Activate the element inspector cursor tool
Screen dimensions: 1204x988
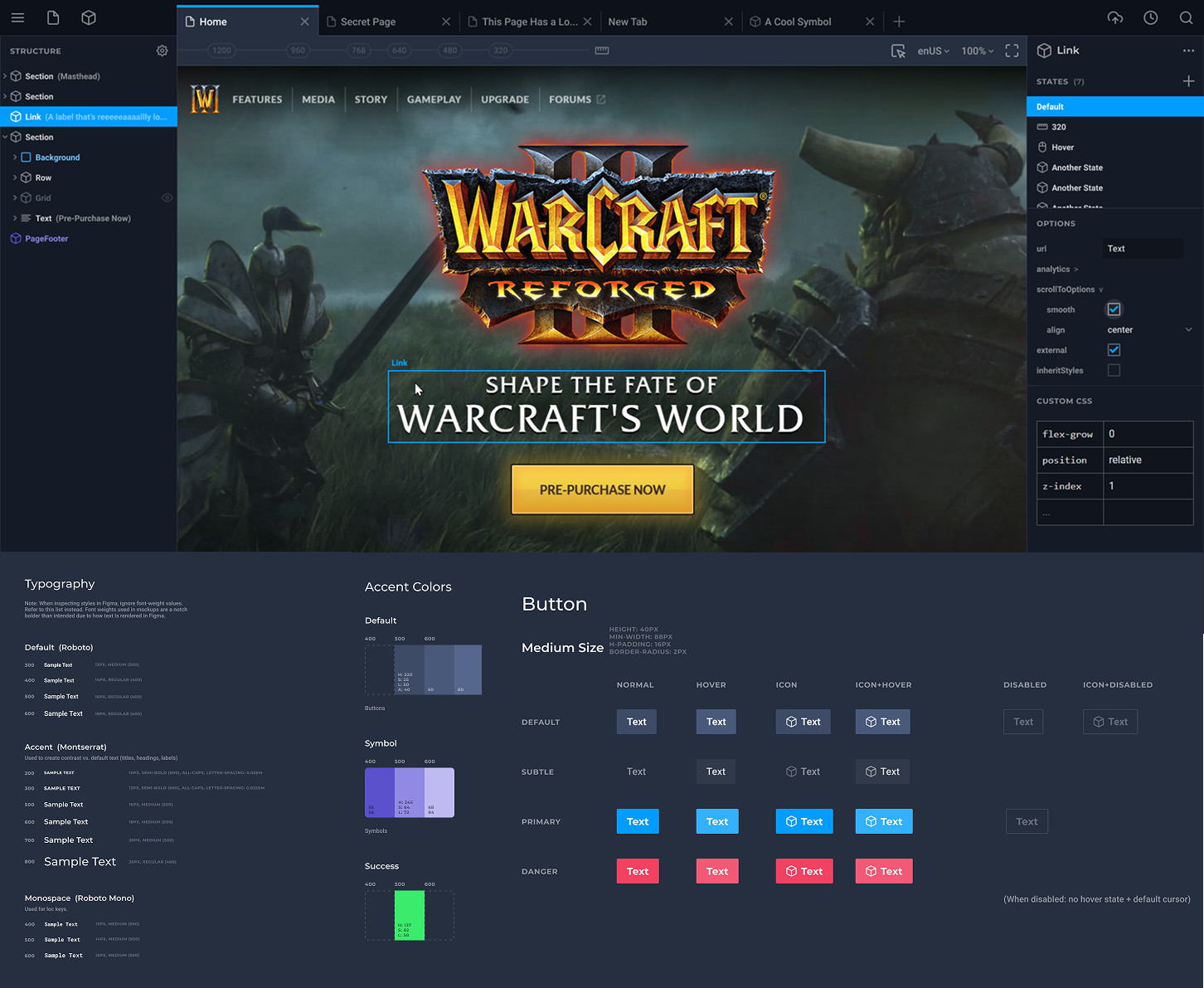[898, 51]
